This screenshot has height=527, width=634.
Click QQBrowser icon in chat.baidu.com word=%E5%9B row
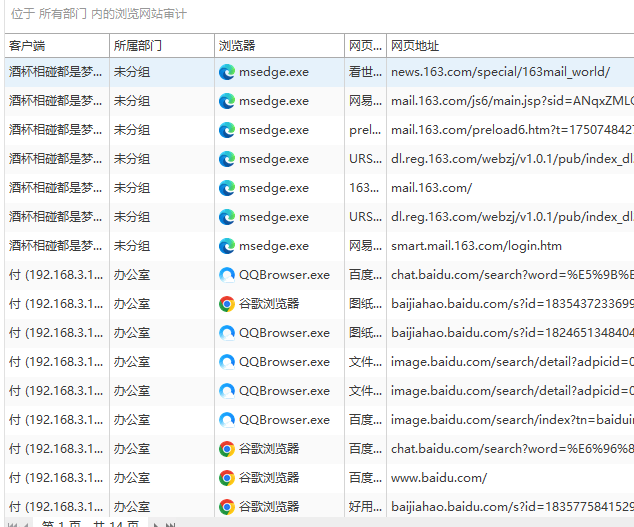[226, 275]
